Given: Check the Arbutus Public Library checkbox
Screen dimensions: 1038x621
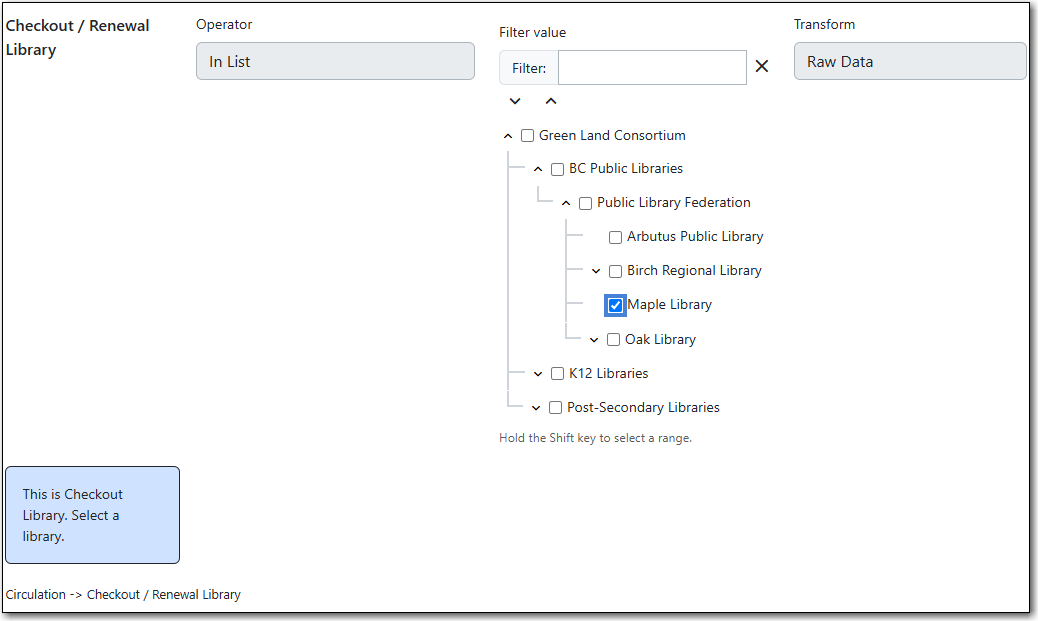Looking at the screenshot, I should pos(616,237).
